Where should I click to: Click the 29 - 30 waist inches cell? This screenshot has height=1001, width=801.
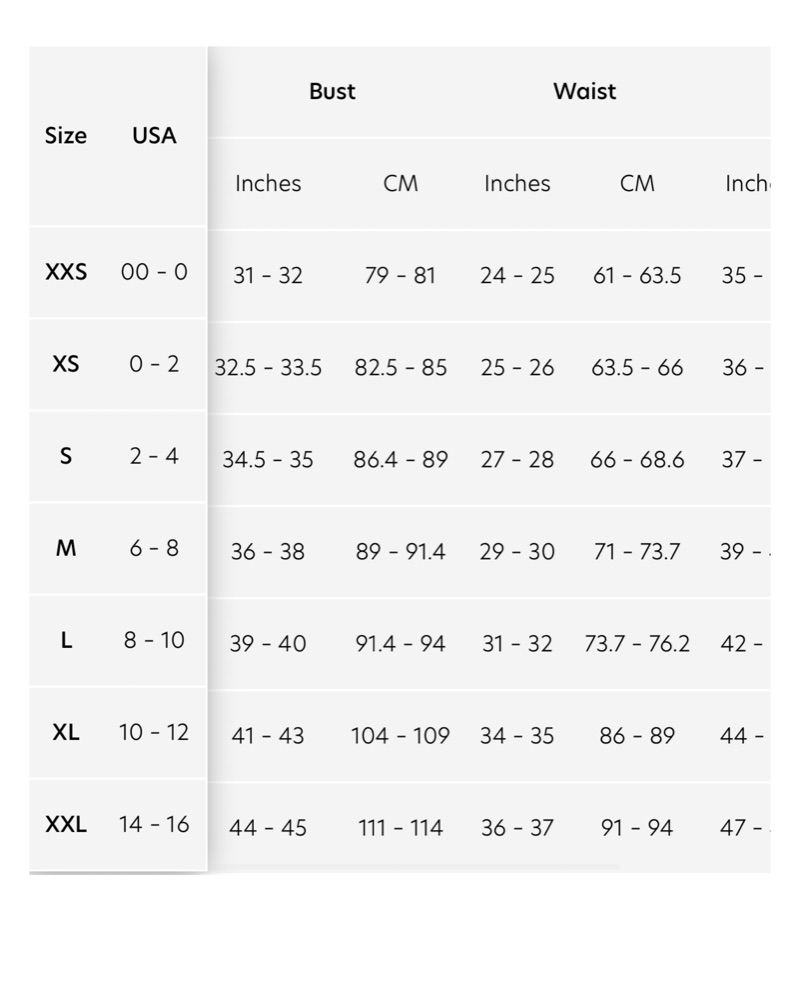coord(517,552)
